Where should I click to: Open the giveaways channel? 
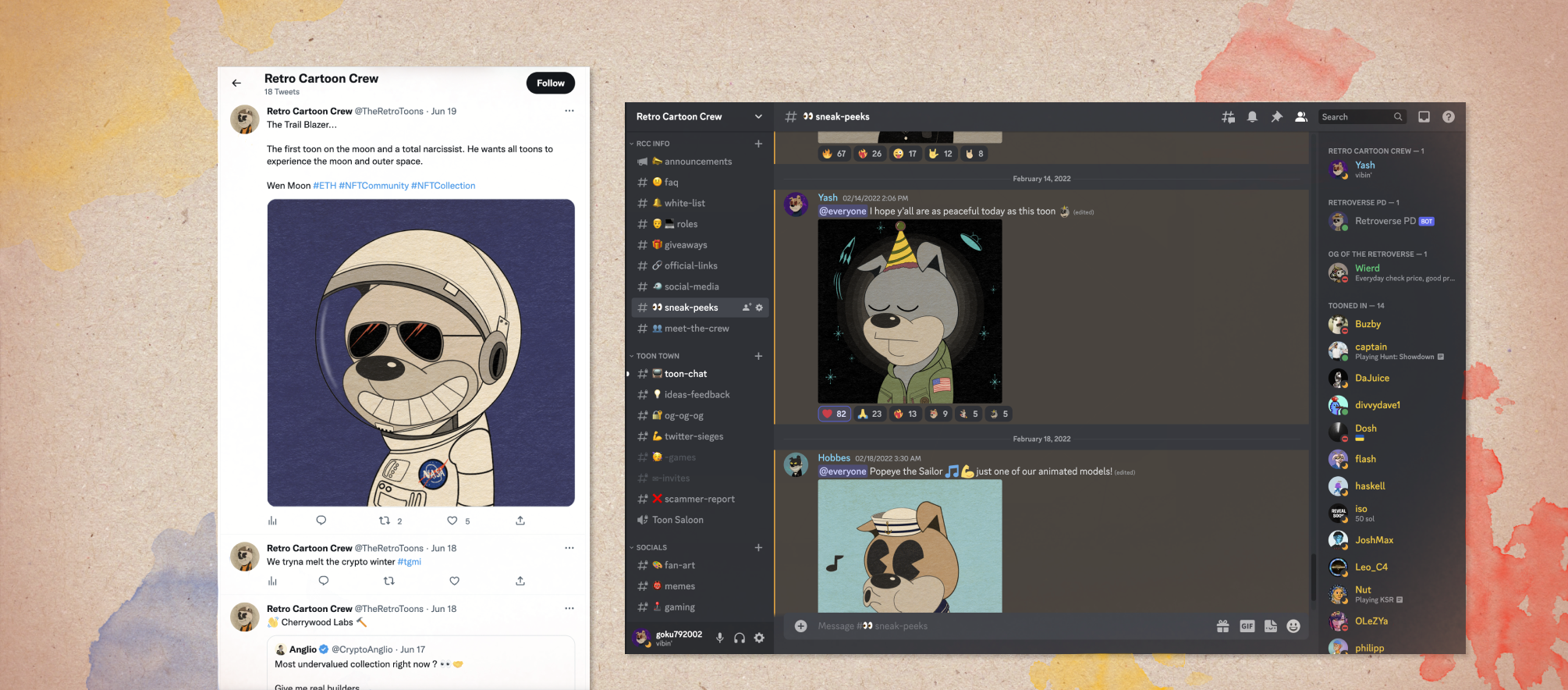coord(700,245)
